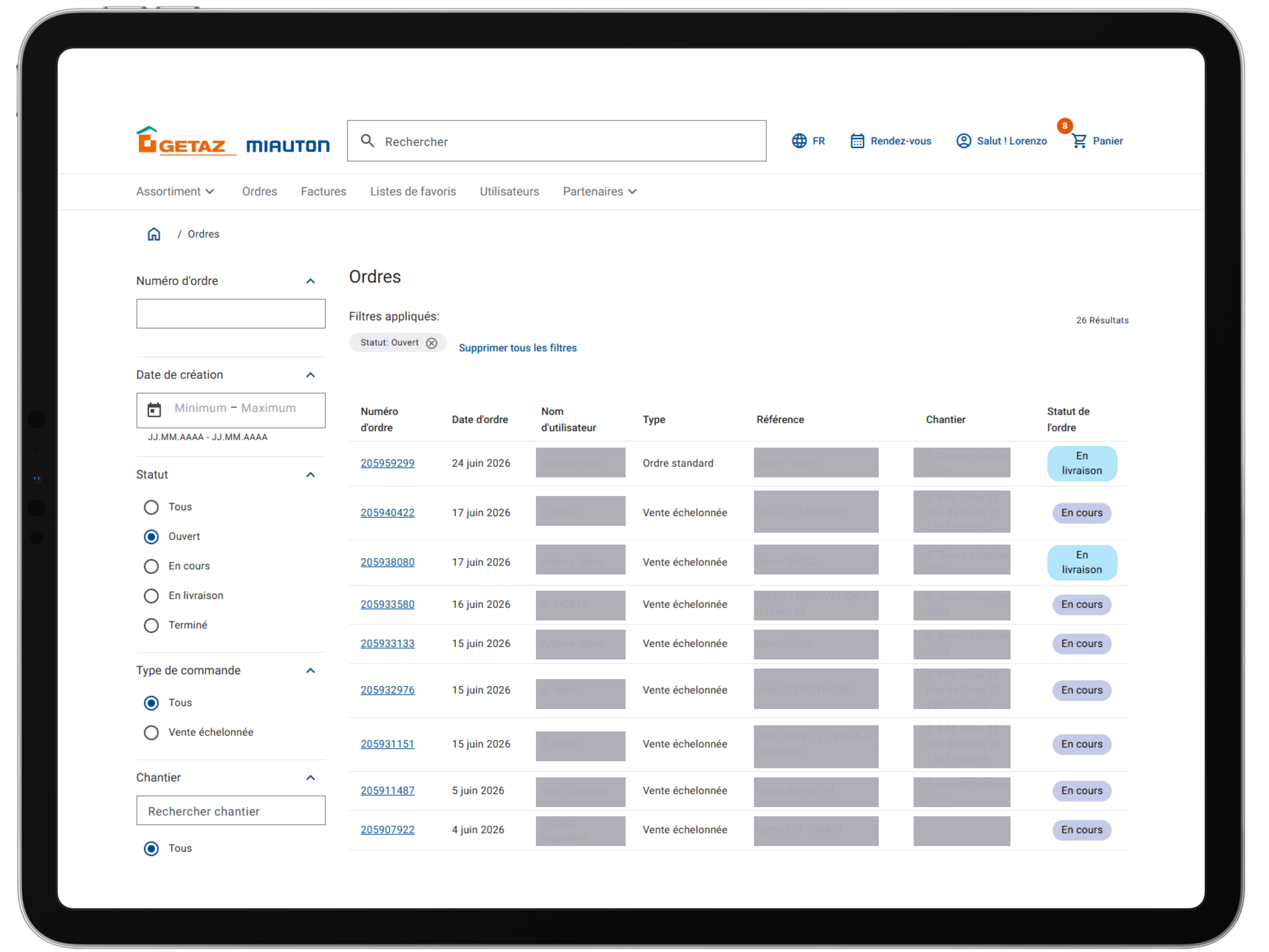The height and width of the screenshot is (952, 1269).
Task: Open Listes de favoris
Action: (413, 192)
